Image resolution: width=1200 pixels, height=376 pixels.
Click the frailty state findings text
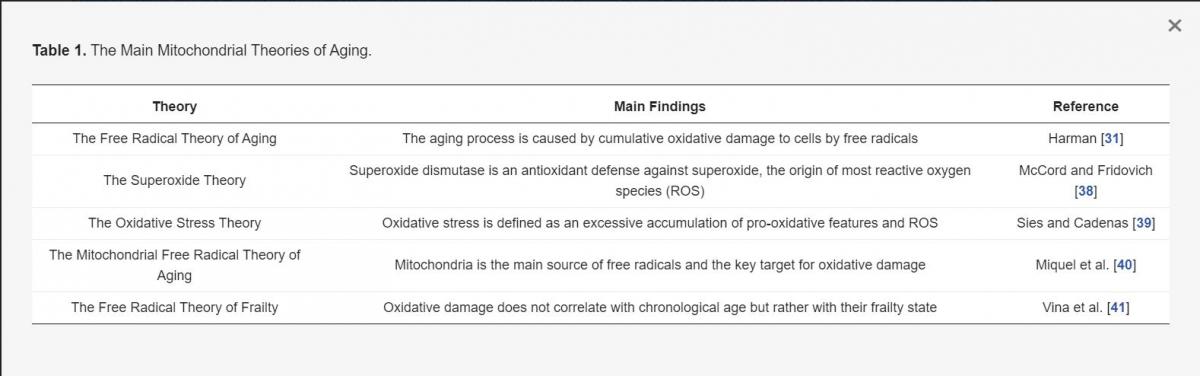(659, 307)
